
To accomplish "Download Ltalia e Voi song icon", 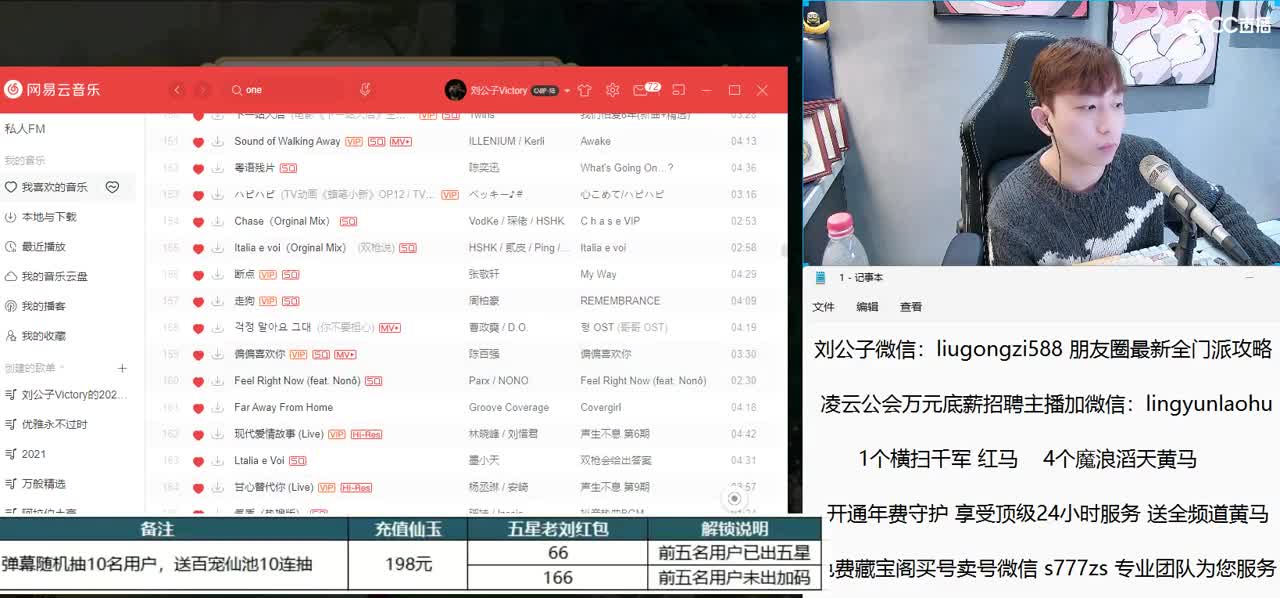I will click(217, 461).
